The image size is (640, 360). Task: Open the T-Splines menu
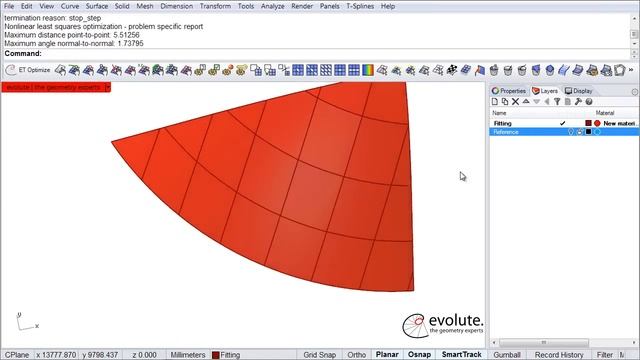[x=360, y=6]
